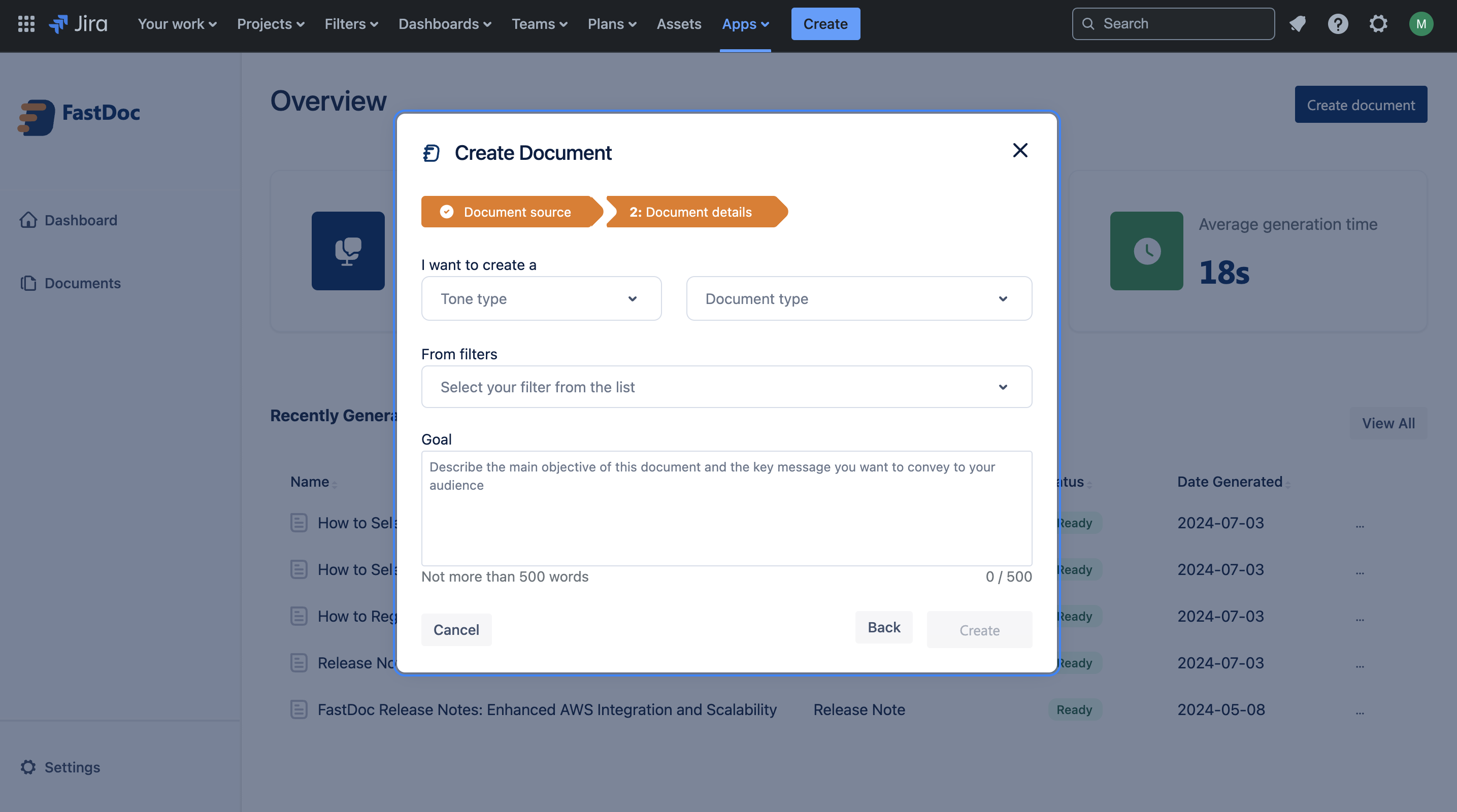1457x812 pixels.
Task: Open the Select your filter from the list dropdown
Action: tap(726, 387)
